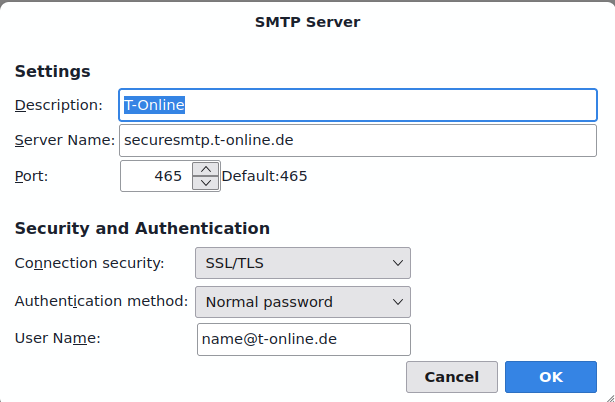
Task: Cancel the SMTP Server dialog
Action: coord(452,377)
